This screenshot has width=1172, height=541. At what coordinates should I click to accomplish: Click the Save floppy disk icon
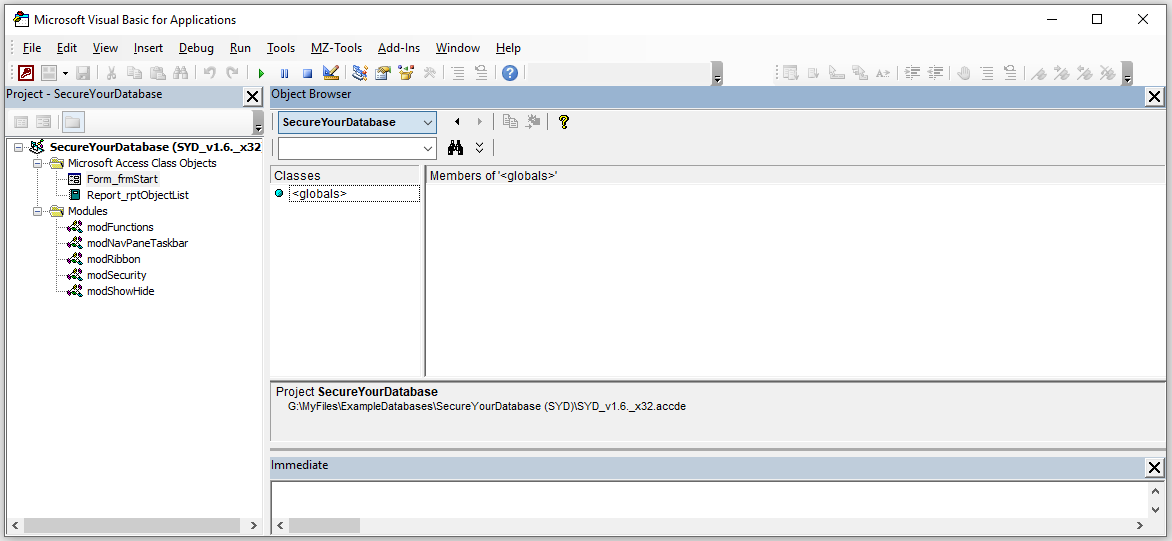pyautogui.click(x=83, y=72)
